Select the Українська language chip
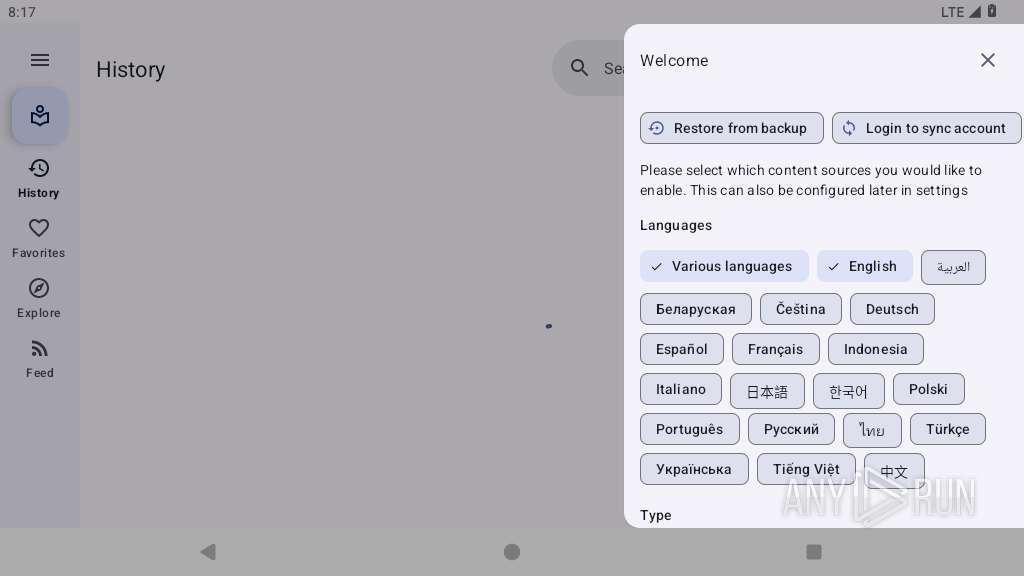This screenshot has width=1024, height=576. 694,469
